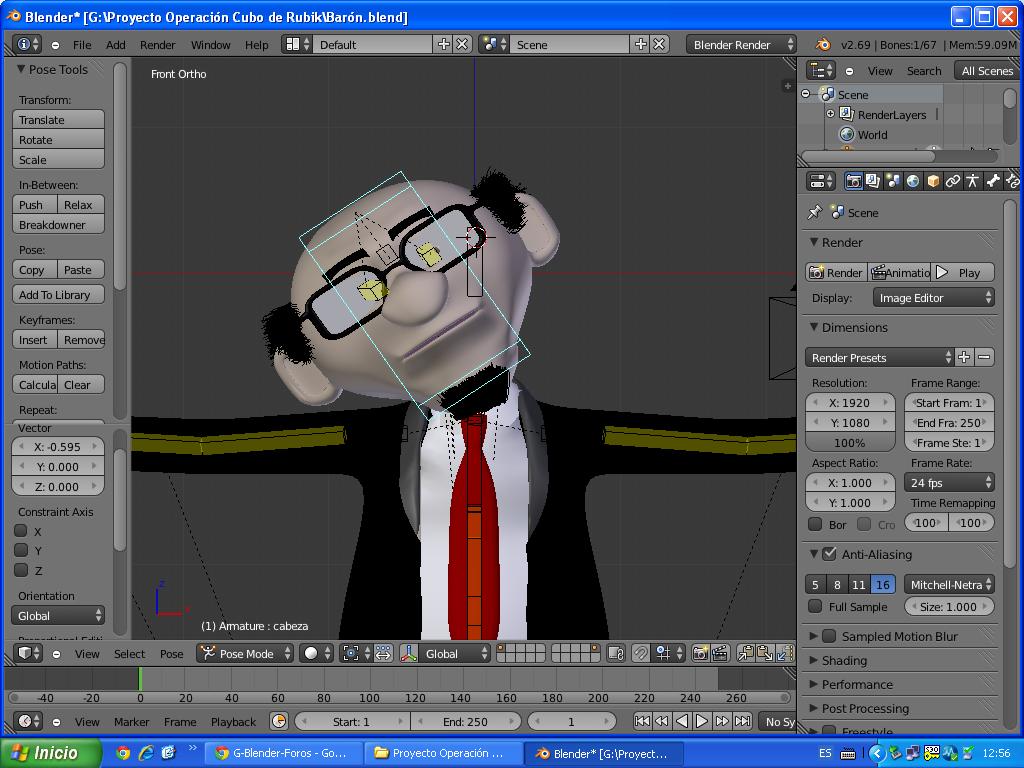Viewport: 1024px width, 768px height.
Task: Toggle the snap magnet icon
Action: 641,654
